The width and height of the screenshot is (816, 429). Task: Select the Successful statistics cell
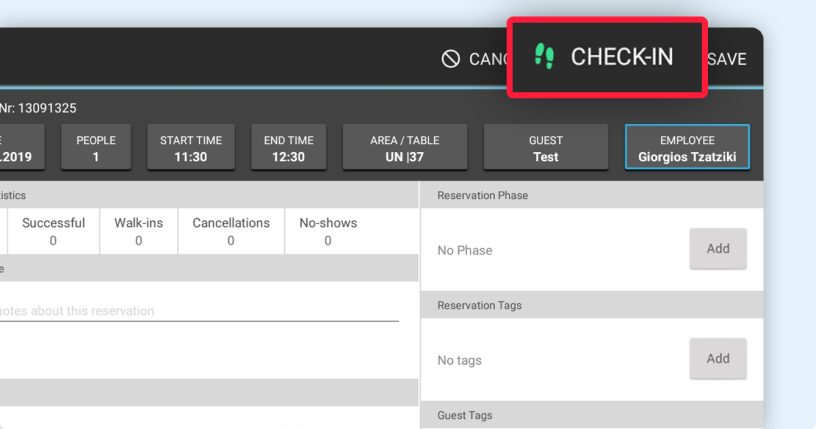point(53,231)
